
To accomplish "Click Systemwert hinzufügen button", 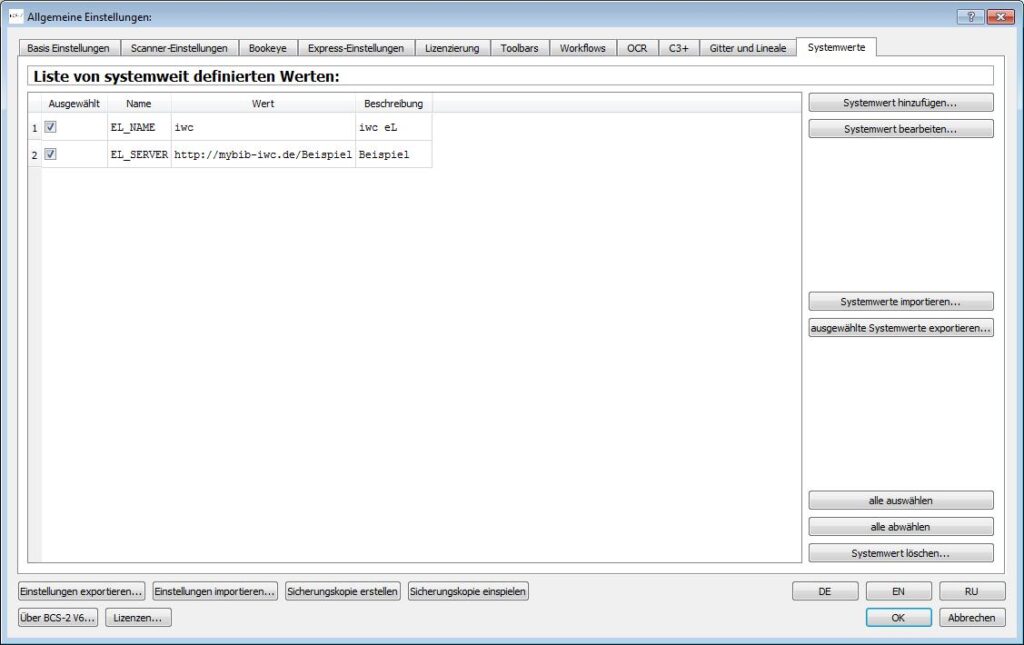I will (x=900, y=102).
